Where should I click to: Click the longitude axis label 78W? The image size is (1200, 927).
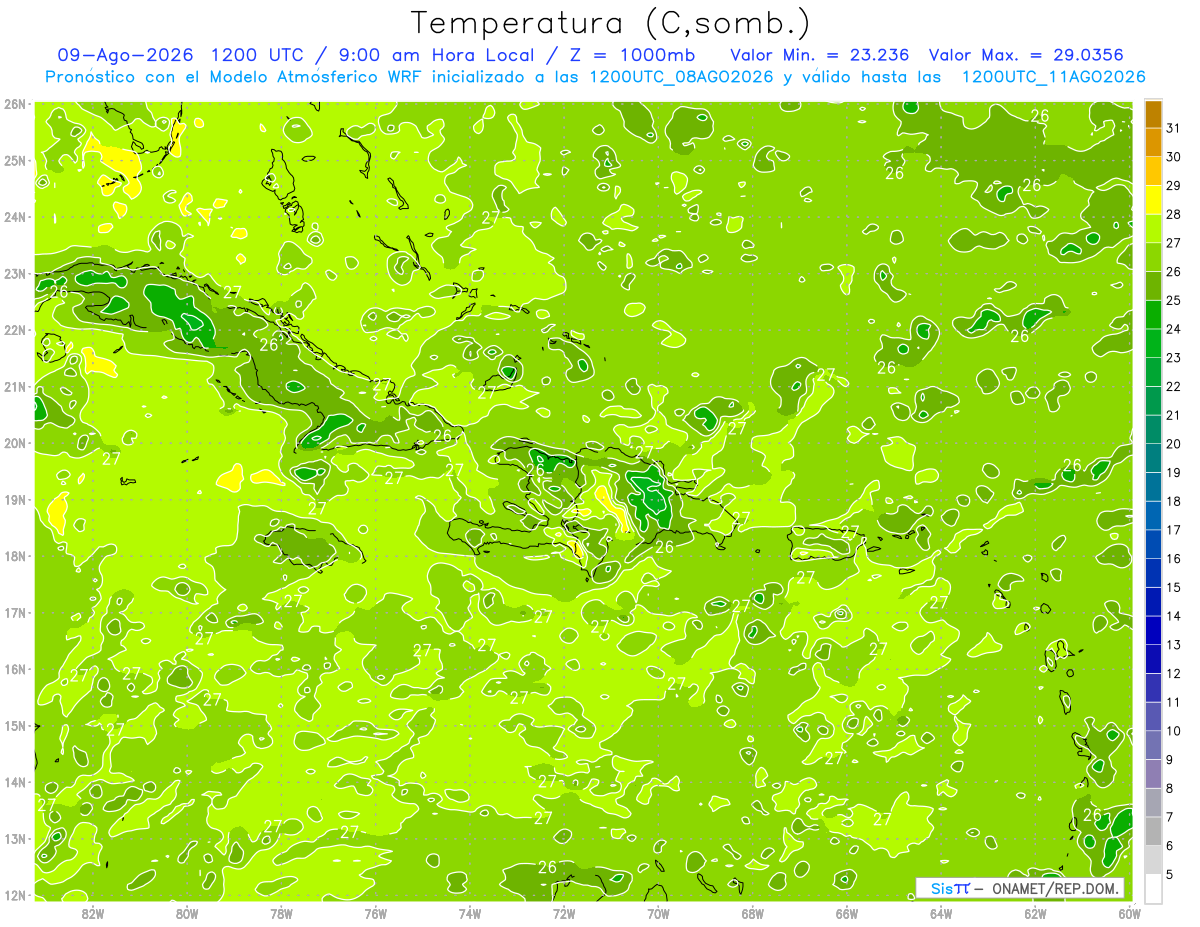click(281, 913)
